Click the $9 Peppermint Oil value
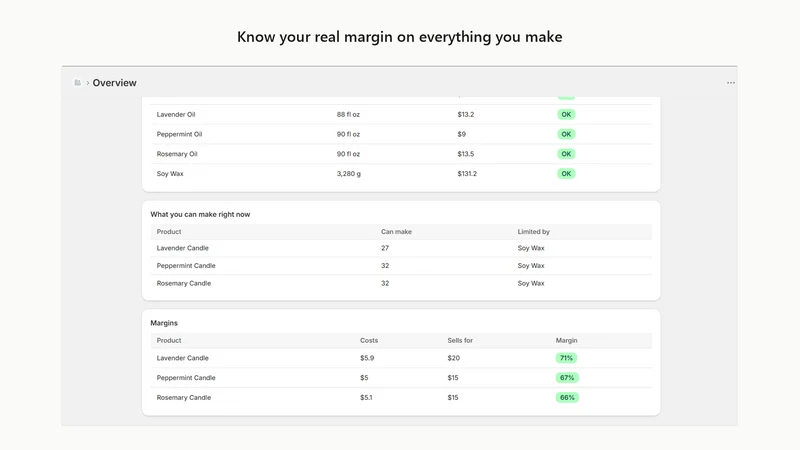This screenshot has height=450, width=800. pyautogui.click(x=461, y=134)
